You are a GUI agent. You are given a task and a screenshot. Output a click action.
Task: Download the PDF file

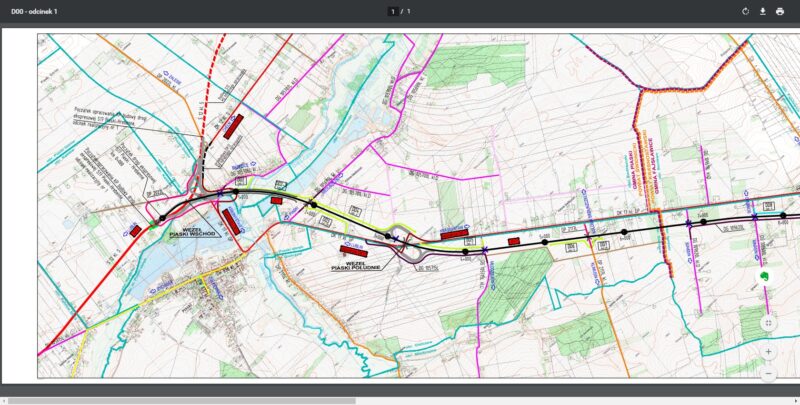pos(762,11)
